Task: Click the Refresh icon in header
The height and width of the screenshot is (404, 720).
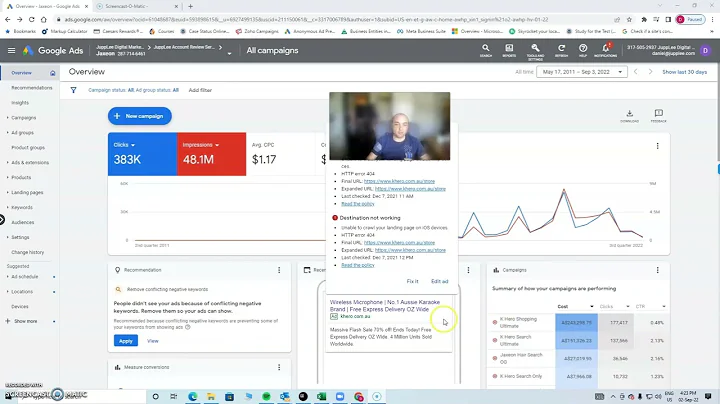Action: pos(561,50)
